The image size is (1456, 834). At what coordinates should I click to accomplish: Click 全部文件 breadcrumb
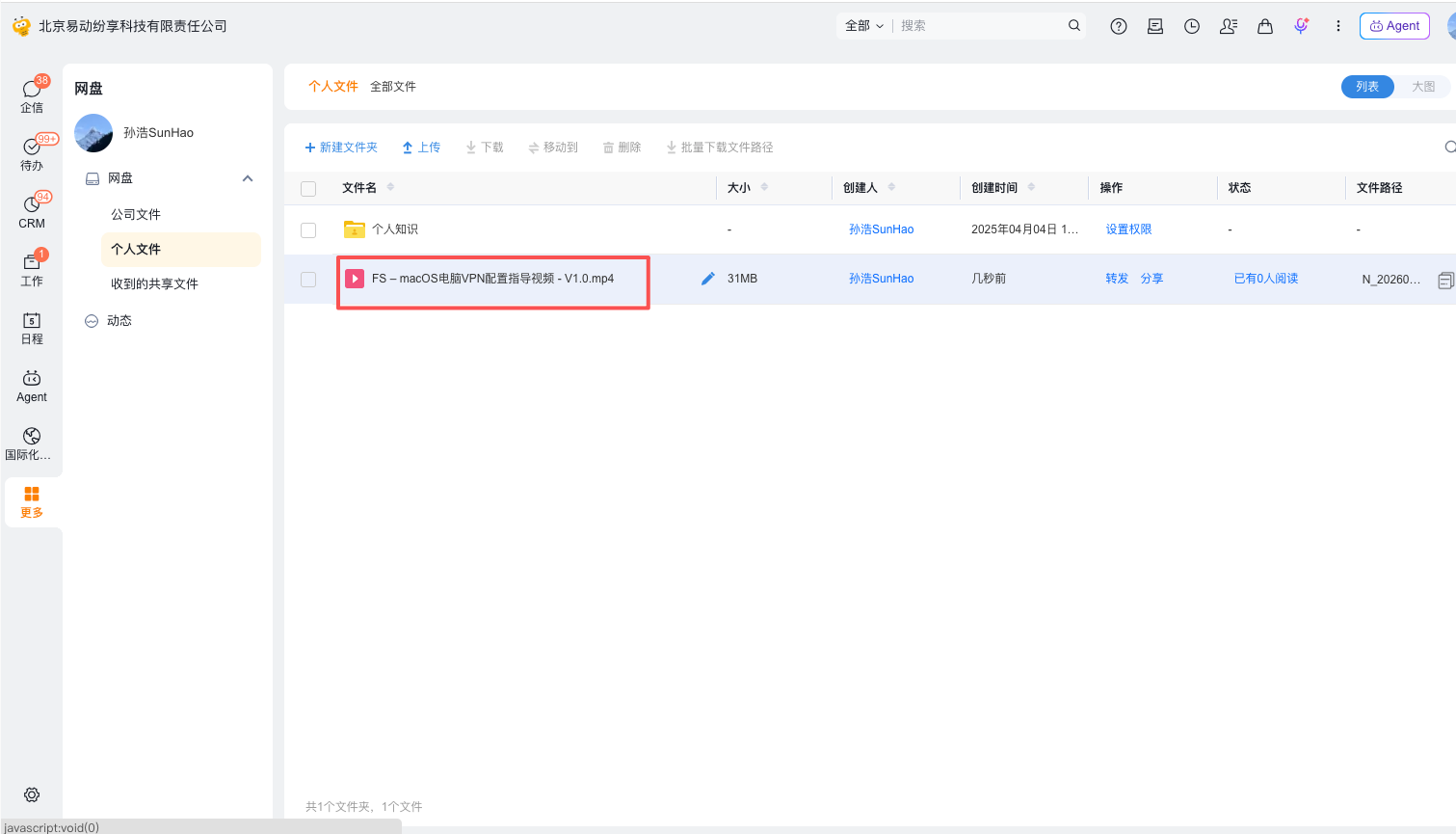point(393,87)
